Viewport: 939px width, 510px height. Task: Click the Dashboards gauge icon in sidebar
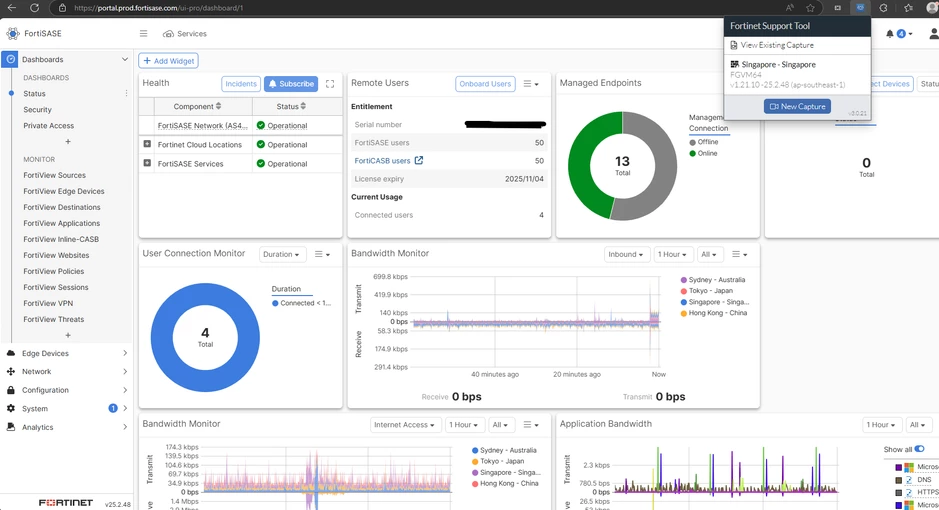coord(10,59)
